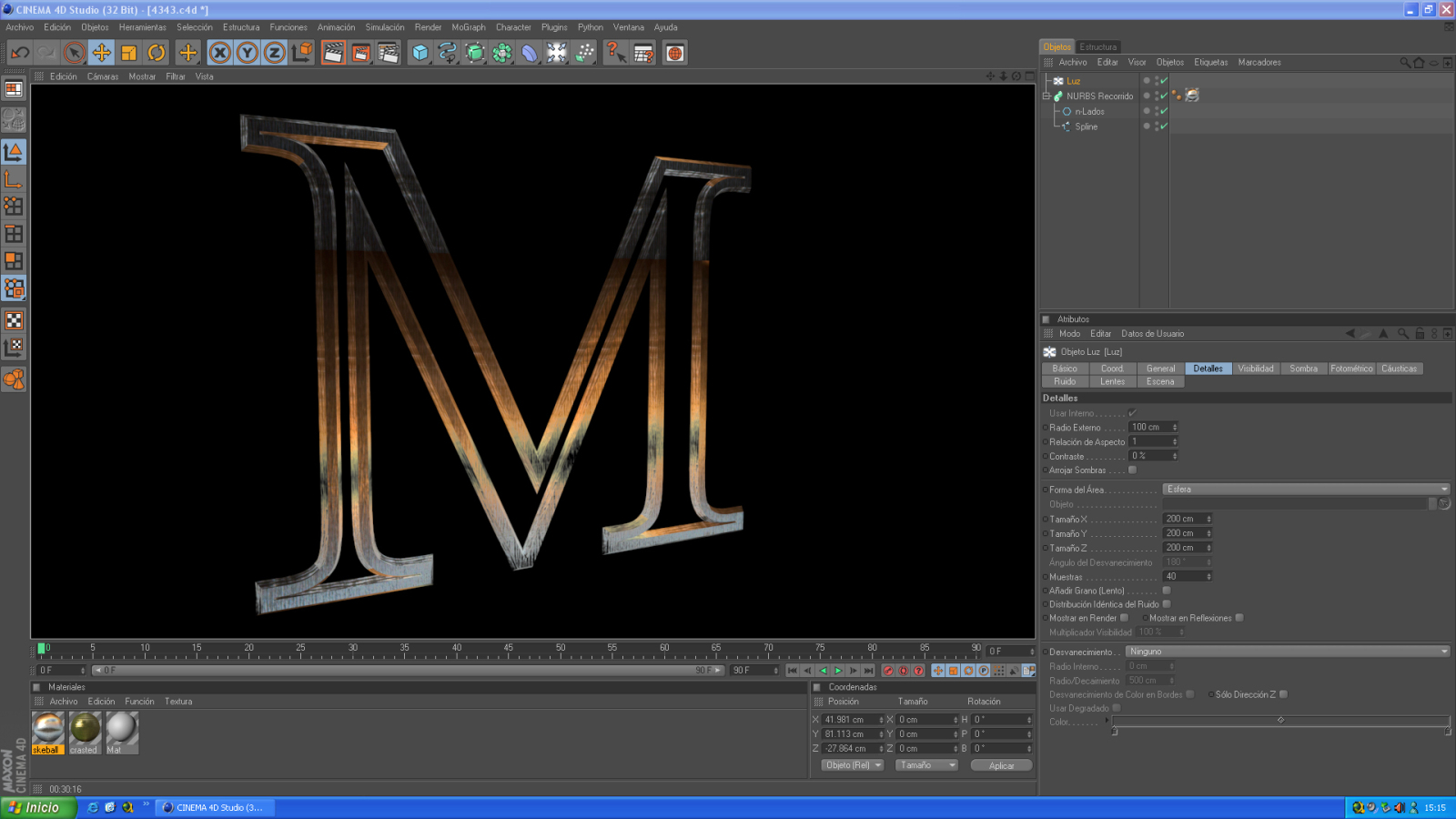Open the particle emitter icon

(x=584, y=53)
